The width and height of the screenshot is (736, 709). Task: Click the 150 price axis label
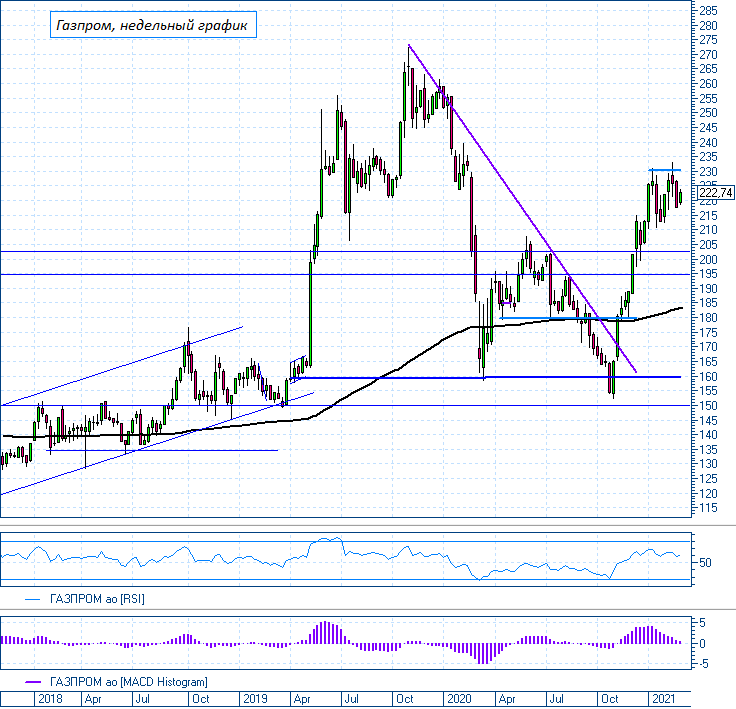click(708, 406)
